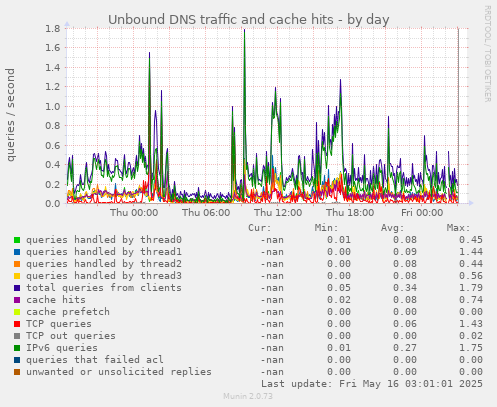
Task: Click thread3 Max value 0.56
Action: 471,276
